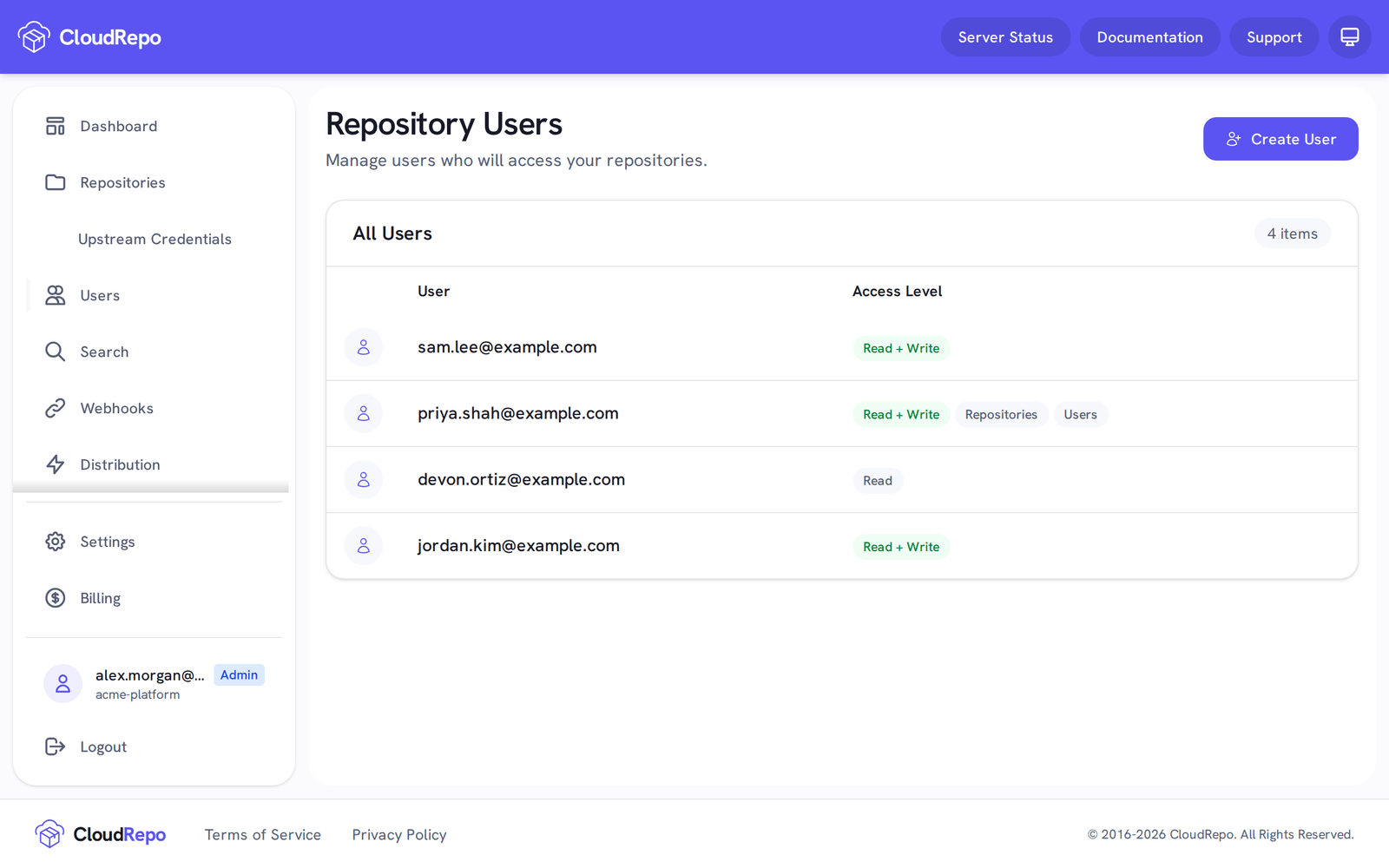Click the avatar icon for sam.lee@example.com
The image size is (1389, 868).
[x=364, y=347]
